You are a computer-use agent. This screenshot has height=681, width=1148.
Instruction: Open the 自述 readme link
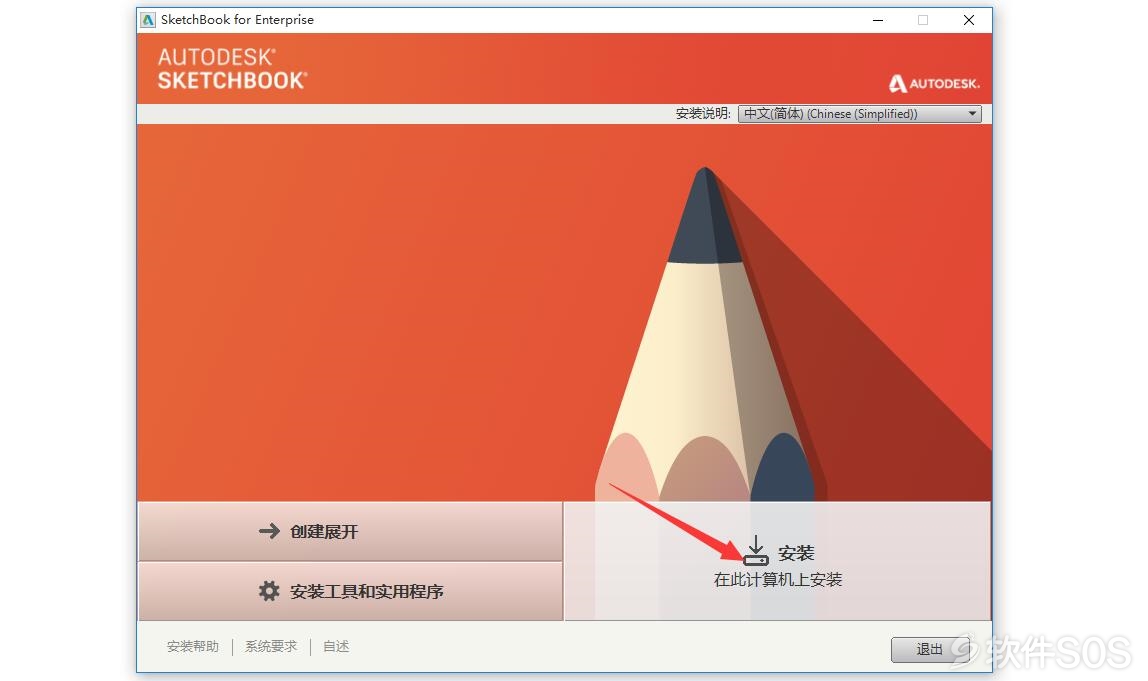click(336, 647)
